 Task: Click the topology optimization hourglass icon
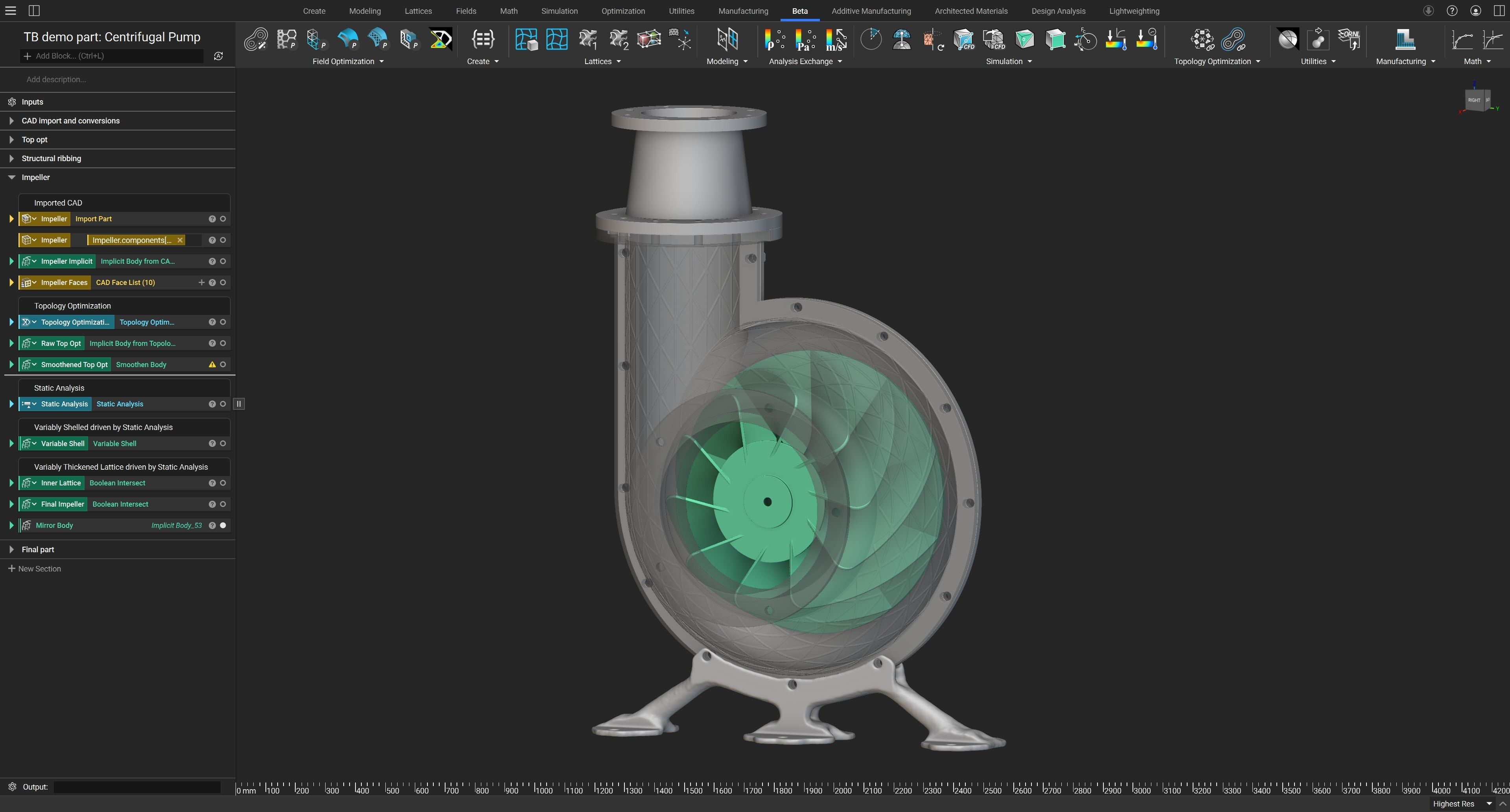click(x=440, y=39)
